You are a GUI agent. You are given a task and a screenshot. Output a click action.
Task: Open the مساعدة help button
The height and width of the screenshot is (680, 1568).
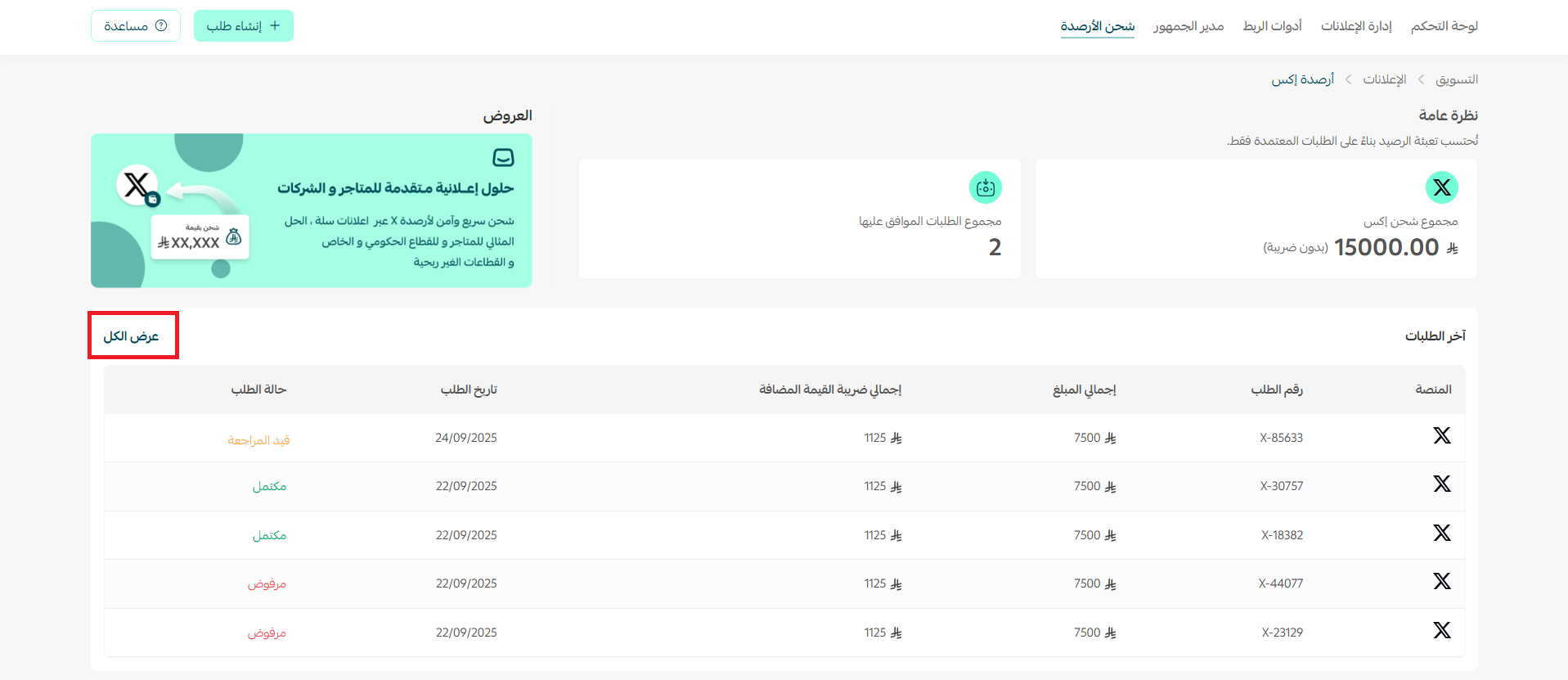point(136,26)
